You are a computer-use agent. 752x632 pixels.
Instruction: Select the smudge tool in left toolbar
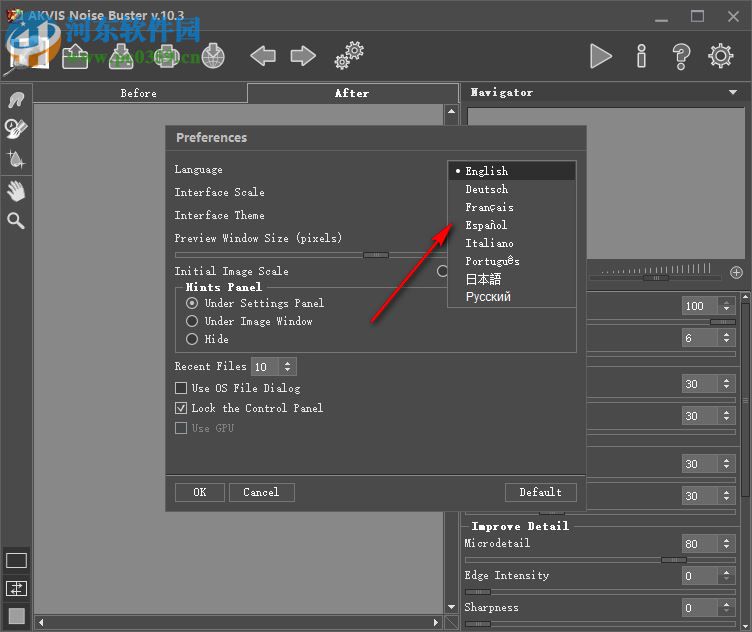coord(16,99)
